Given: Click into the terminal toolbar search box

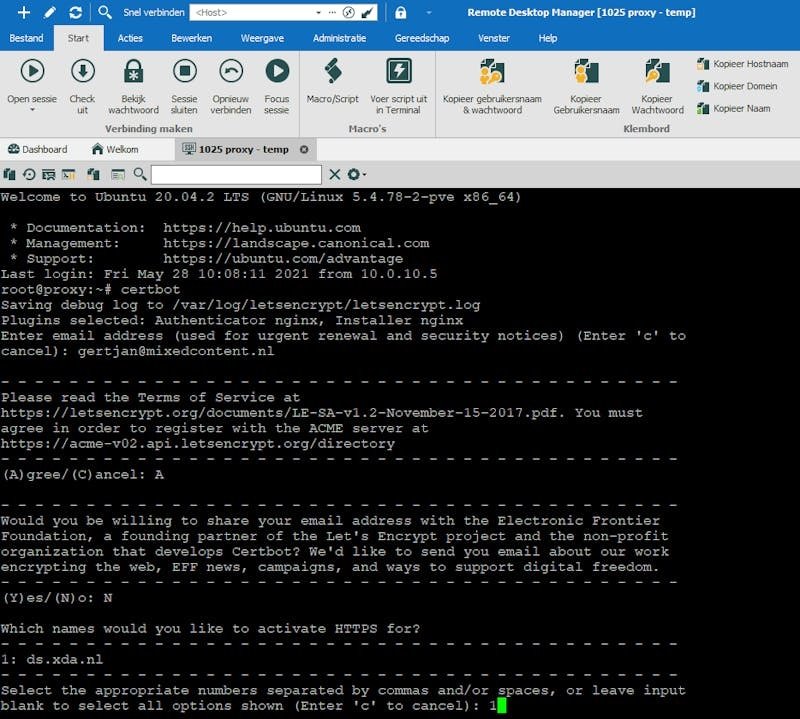Looking at the screenshot, I should pyautogui.click(x=236, y=175).
